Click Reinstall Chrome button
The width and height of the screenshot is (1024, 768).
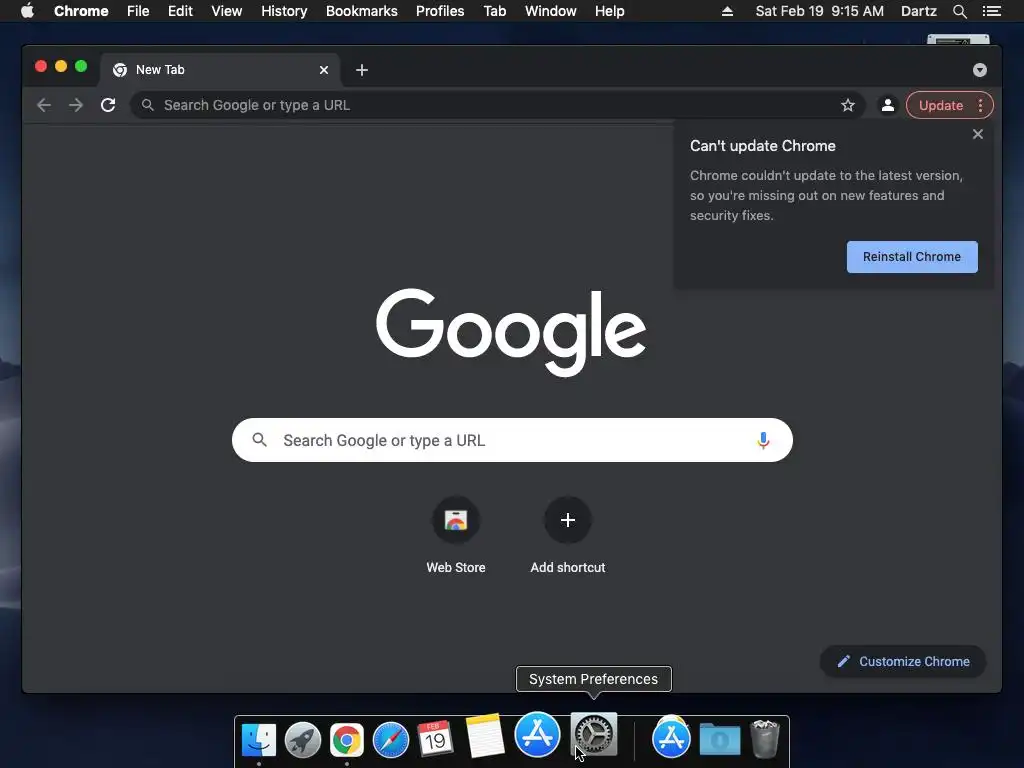click(x=912, y=257)
